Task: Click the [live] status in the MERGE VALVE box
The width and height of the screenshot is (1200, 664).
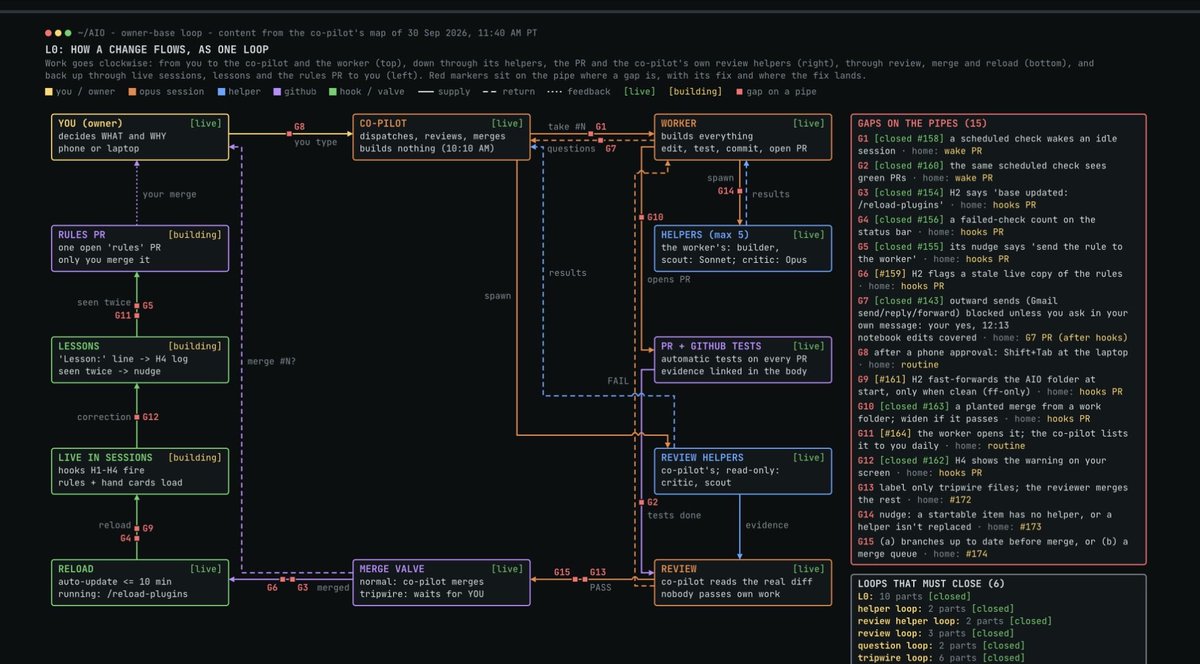Action: coord(507,568)
